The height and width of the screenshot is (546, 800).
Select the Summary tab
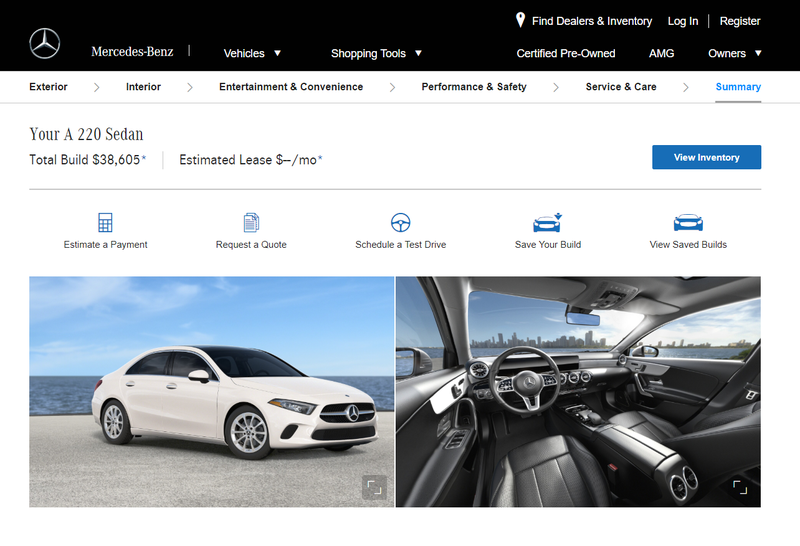(x=738, y=87)
